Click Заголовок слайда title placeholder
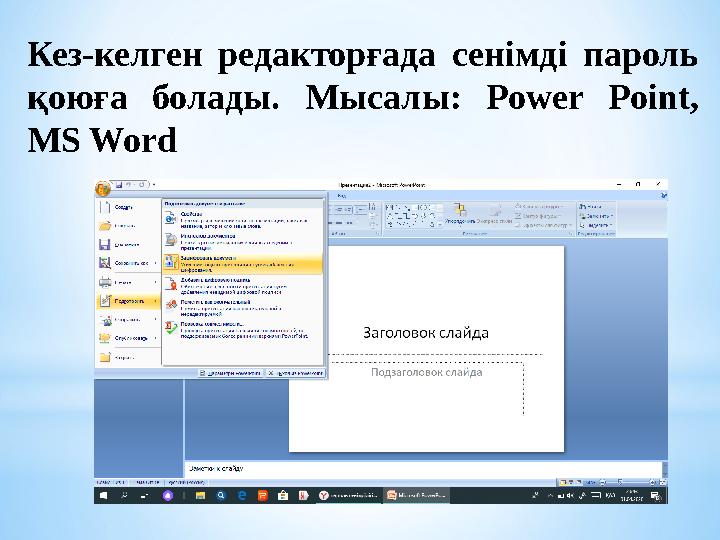720x540 pixels. 426,332
